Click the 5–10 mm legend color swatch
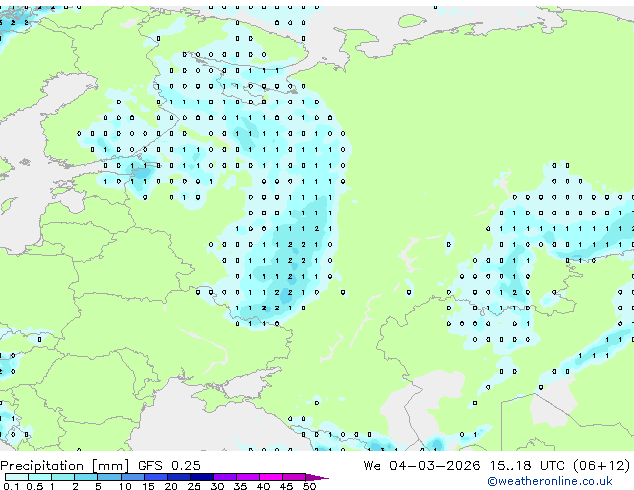The image size is (634, 490). pyautogui.click(x=109, y=477)
